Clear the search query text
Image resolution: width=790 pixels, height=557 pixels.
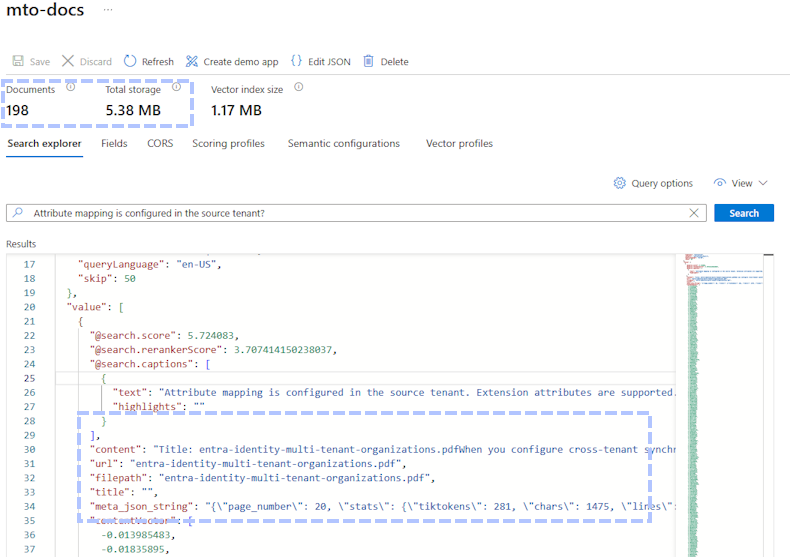(x=695, y=213)
